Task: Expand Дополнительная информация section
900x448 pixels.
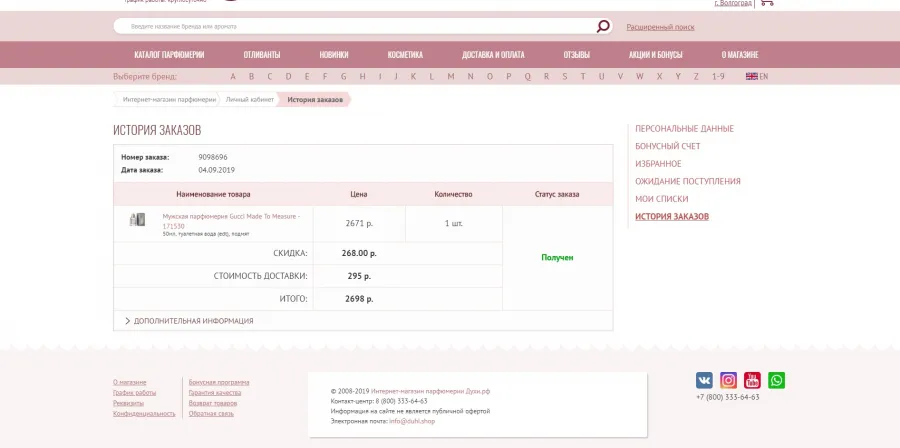Action: pyautogui.click(x=189, y=321)
